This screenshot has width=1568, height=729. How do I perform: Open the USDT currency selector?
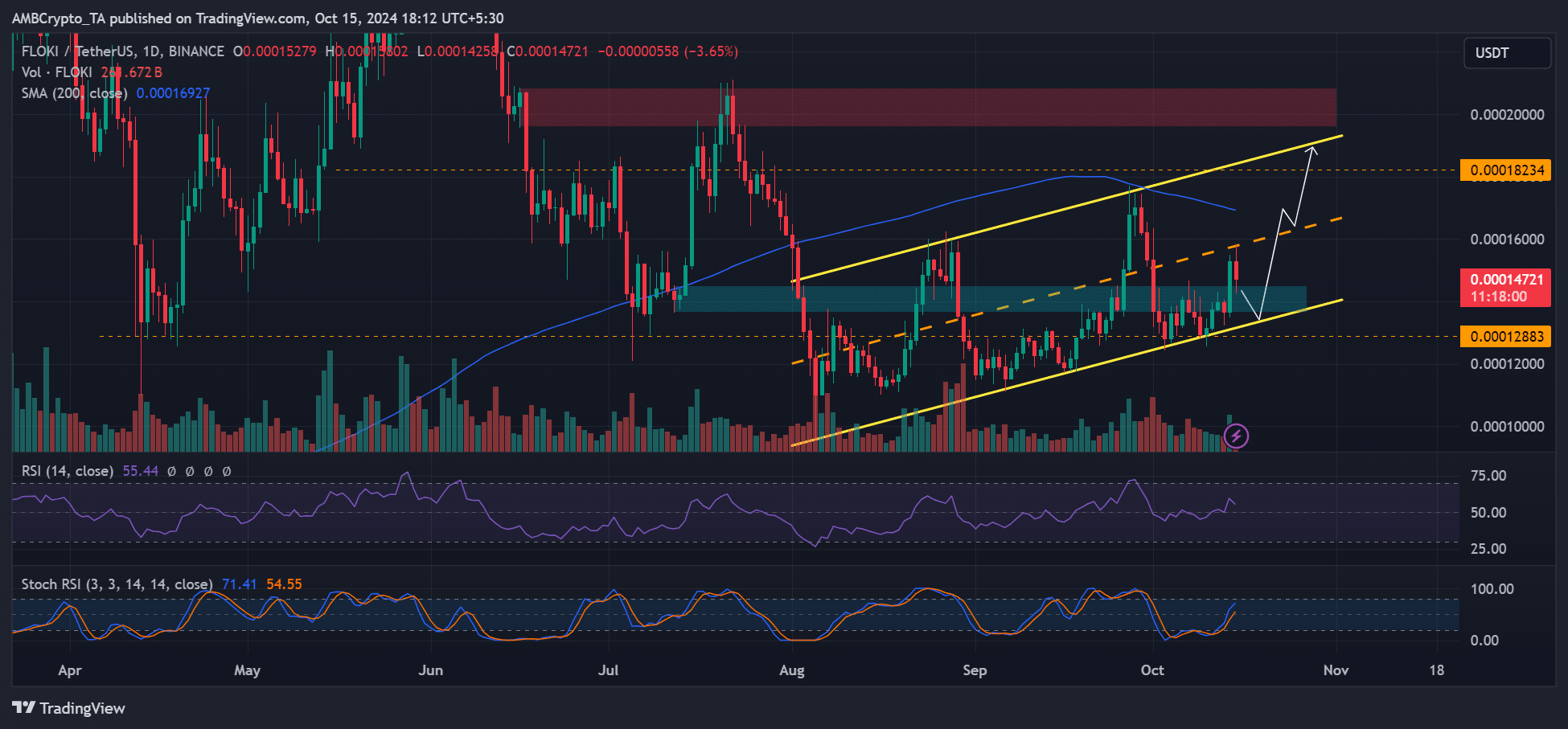click(1507, 53)
